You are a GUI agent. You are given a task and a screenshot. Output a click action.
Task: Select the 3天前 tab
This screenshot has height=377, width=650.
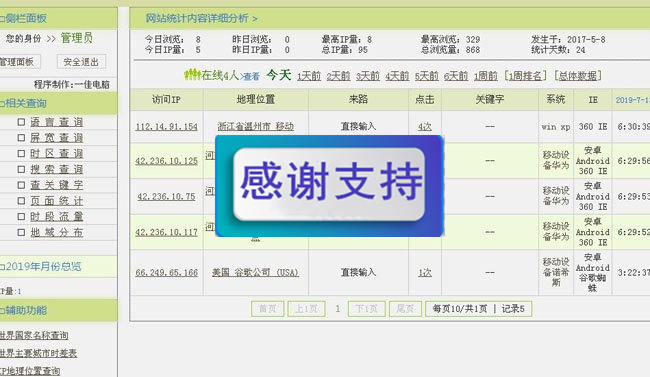click(368, 76)
